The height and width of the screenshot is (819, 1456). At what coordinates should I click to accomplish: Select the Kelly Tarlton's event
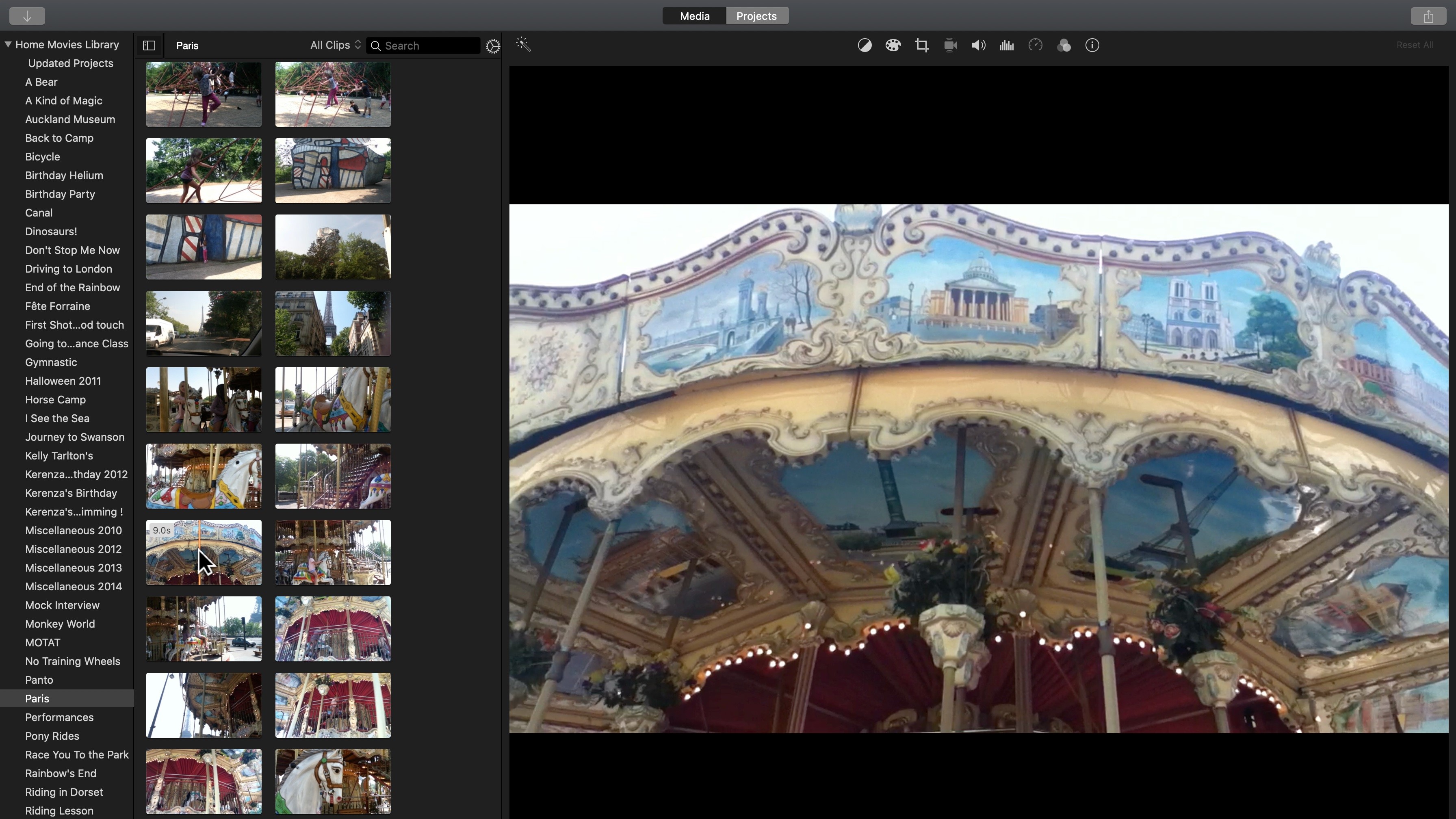(x=59, y=455)
